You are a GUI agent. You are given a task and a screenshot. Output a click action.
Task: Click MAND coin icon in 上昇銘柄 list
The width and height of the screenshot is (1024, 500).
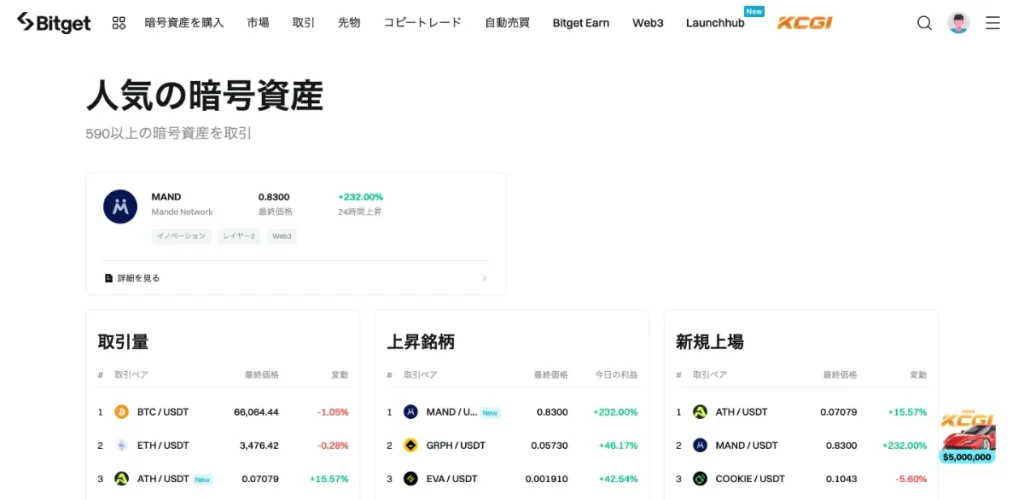point(411,412)
